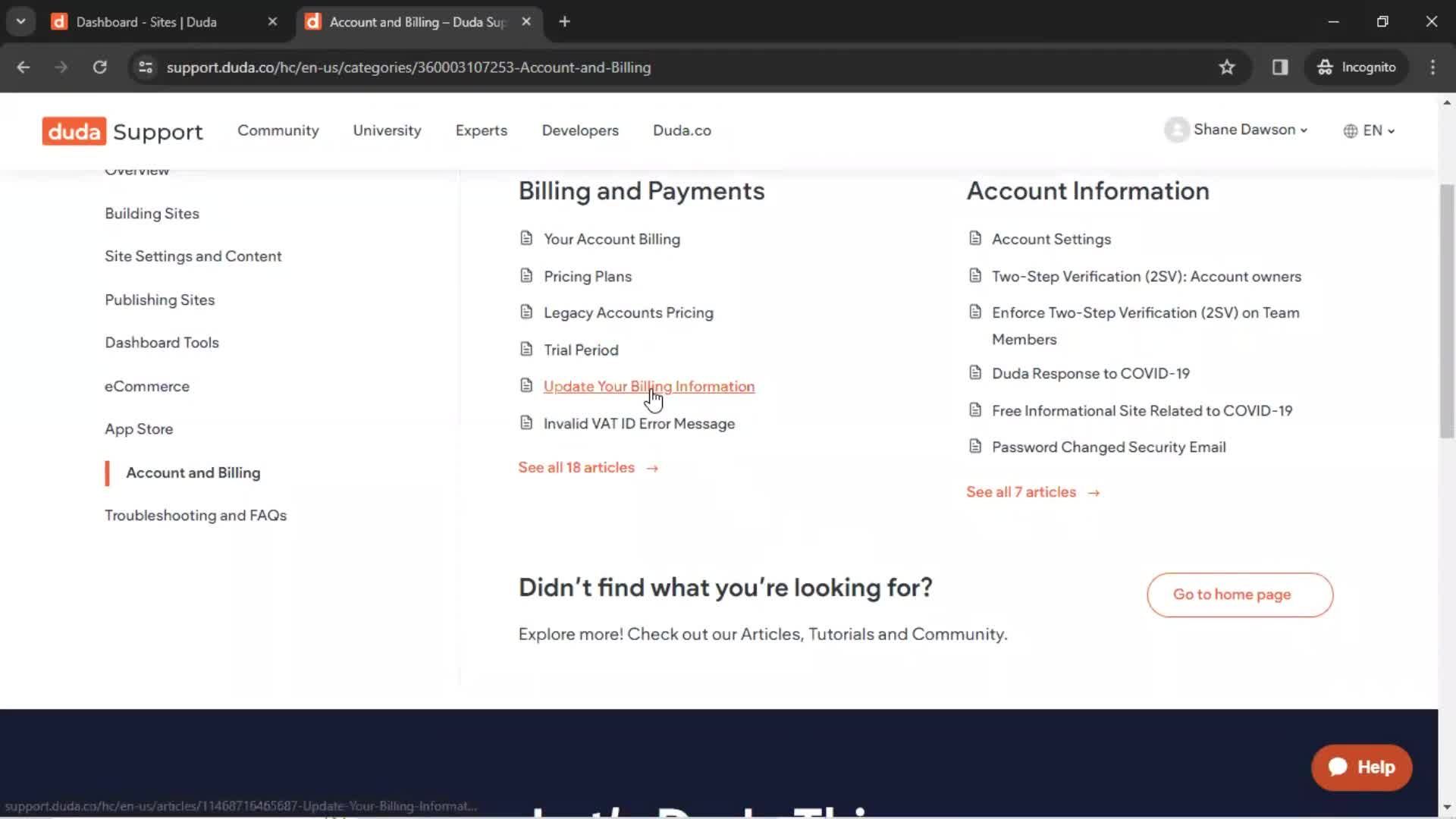
Task: Click the document icon beside Enforce Two-Step Verification
Action: 975,312
